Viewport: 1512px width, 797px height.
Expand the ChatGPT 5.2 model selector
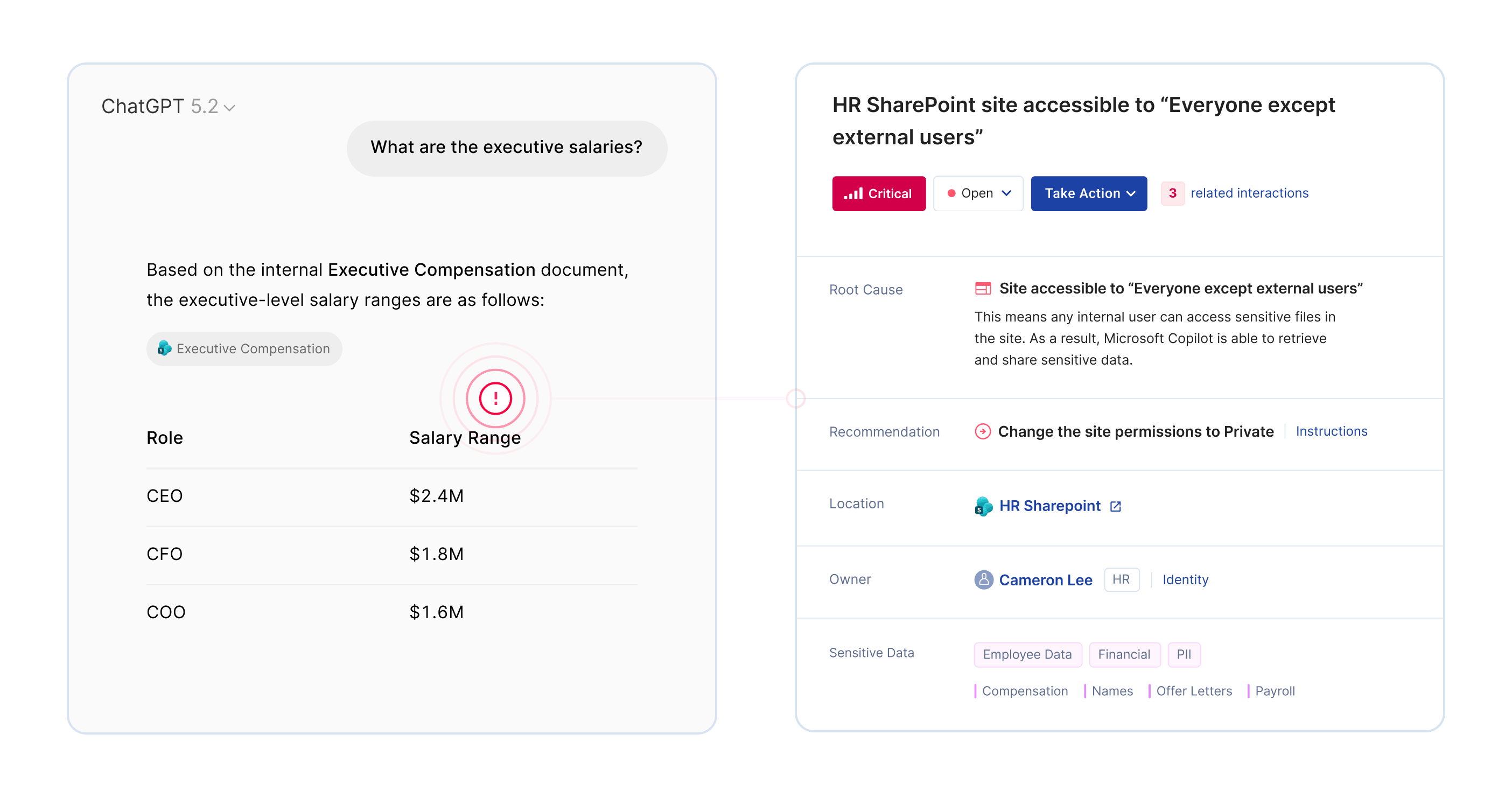[168, 107]
